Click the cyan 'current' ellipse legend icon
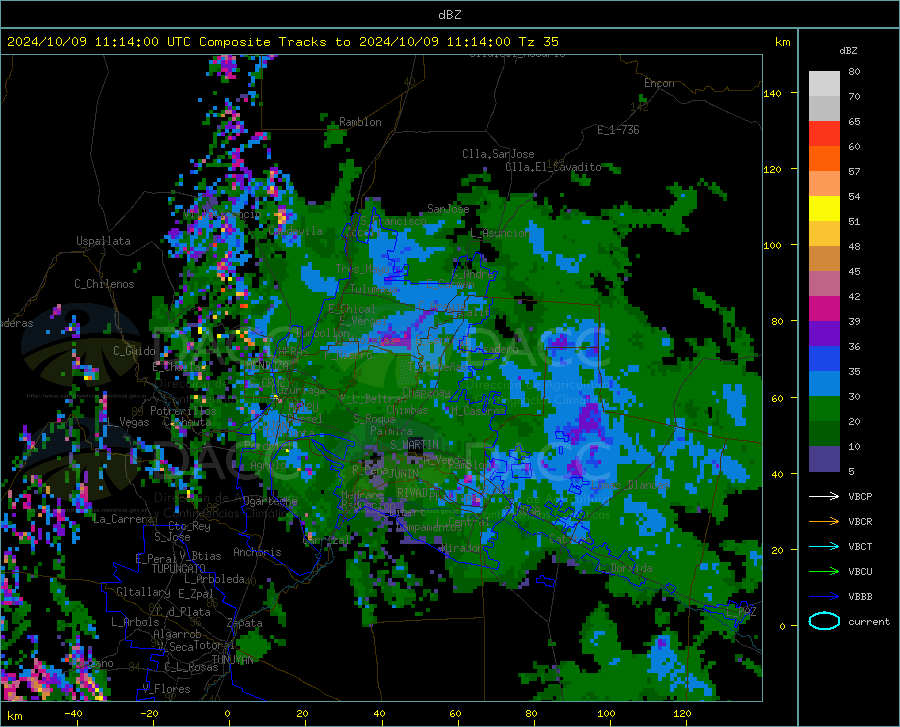This screenshot has width=900, height=727. 824,621
